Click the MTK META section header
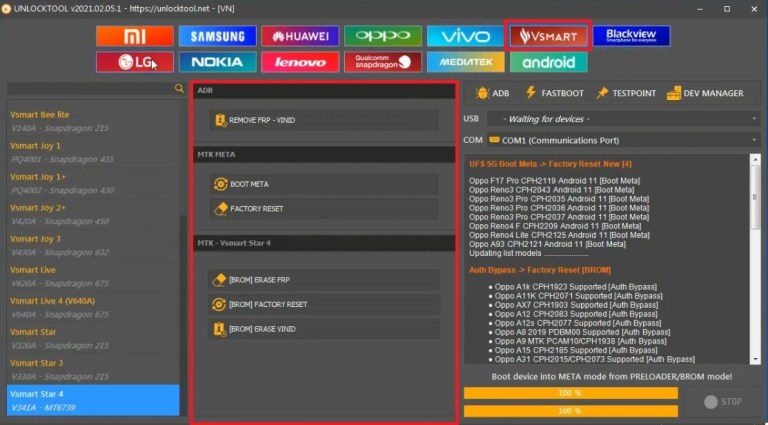 pyautogui.click(x=324, y=154)
